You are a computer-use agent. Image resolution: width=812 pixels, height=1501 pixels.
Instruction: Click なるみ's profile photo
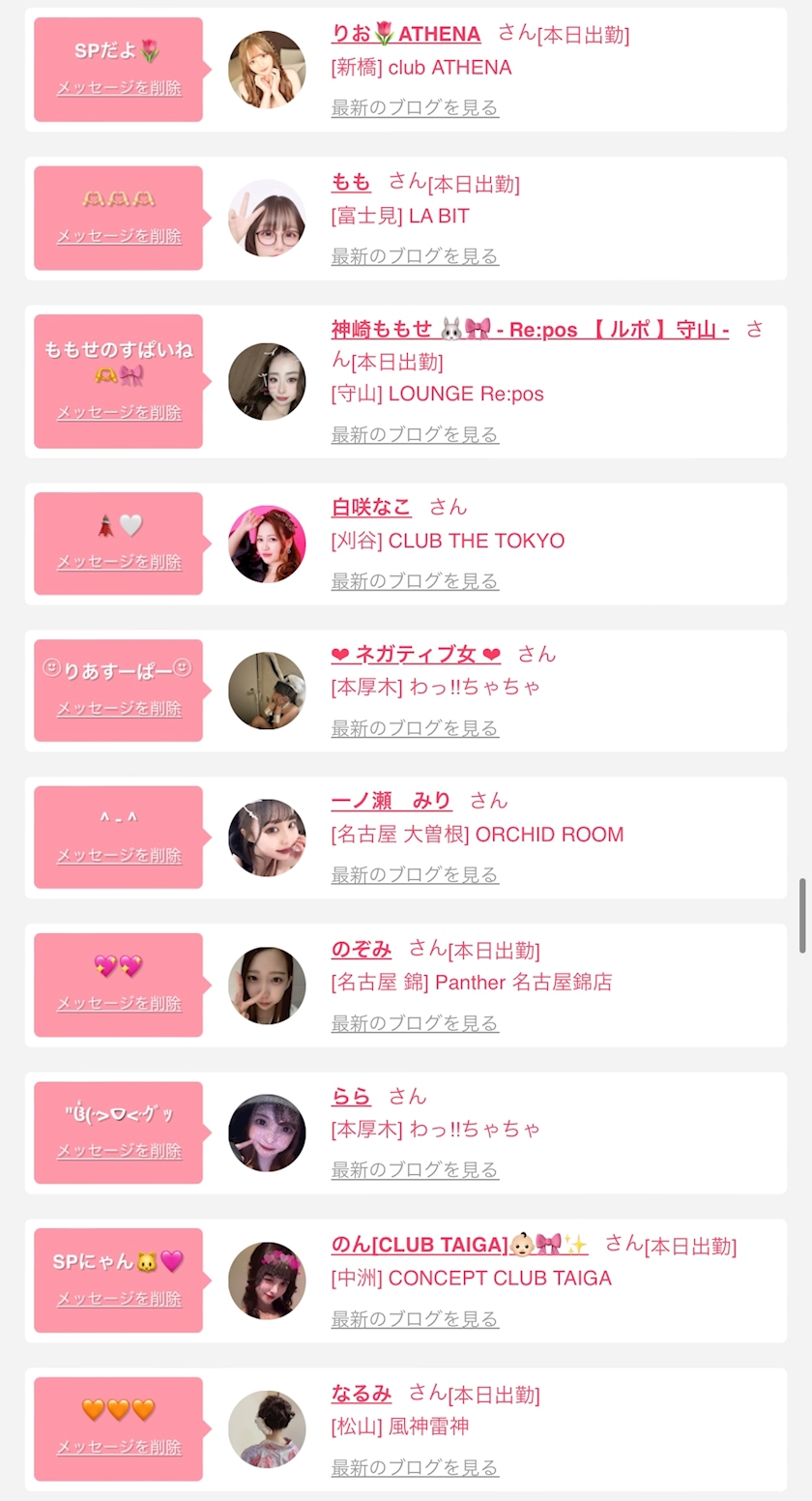point(267,1429)
